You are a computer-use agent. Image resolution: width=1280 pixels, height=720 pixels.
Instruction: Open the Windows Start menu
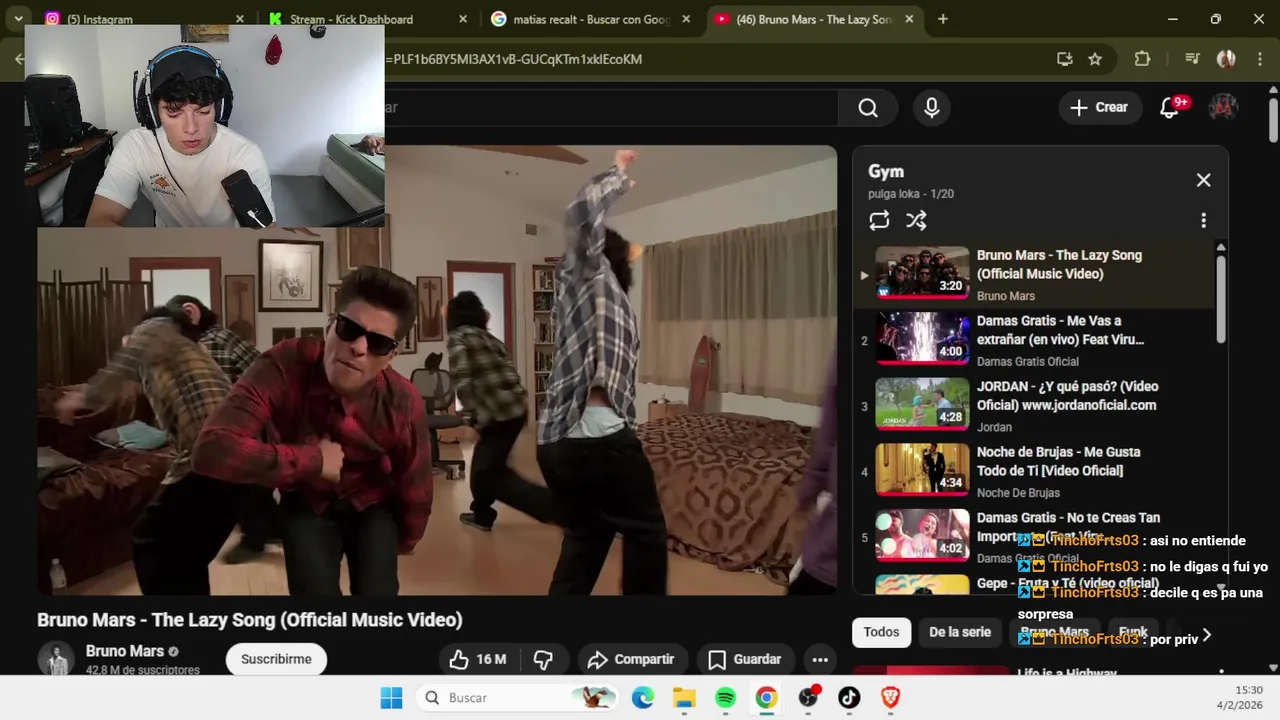[x=391, y=698]
